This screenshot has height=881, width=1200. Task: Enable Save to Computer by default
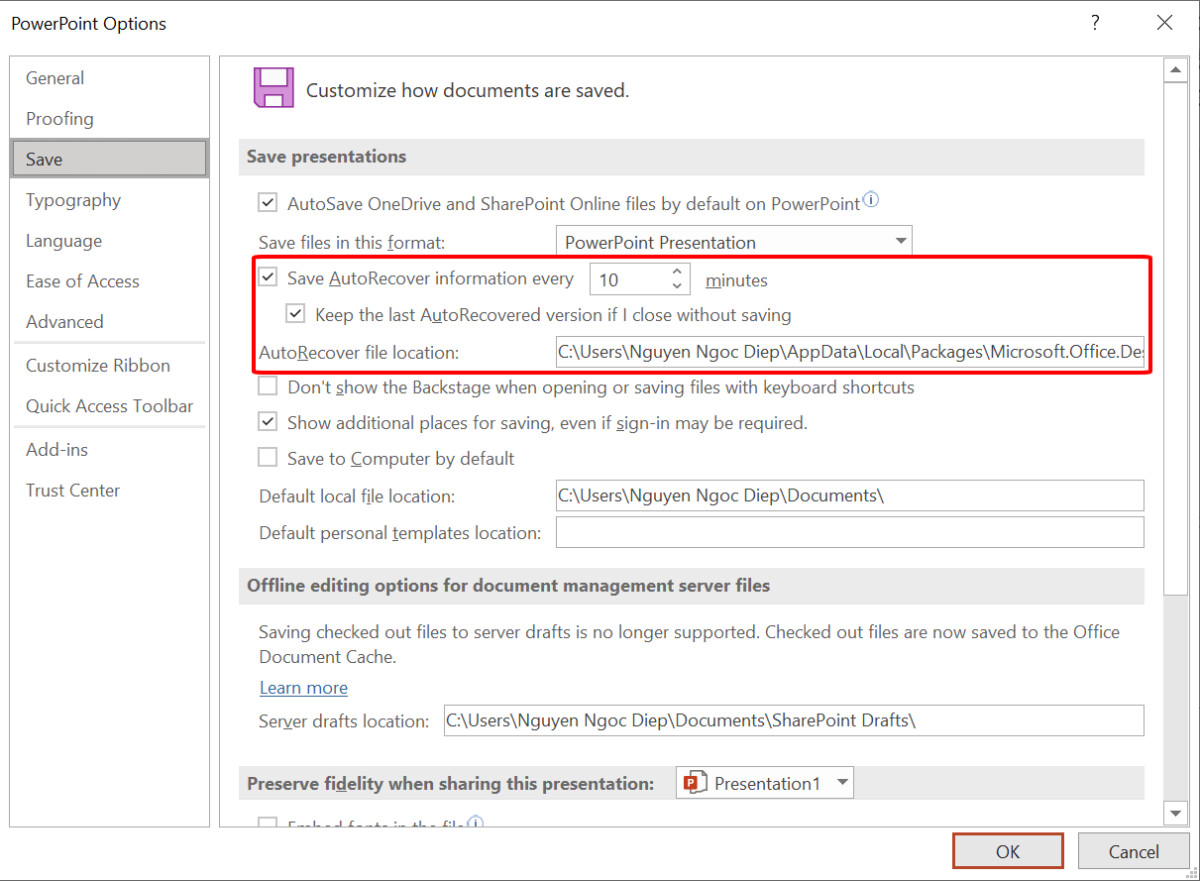[x=268, y=458]
